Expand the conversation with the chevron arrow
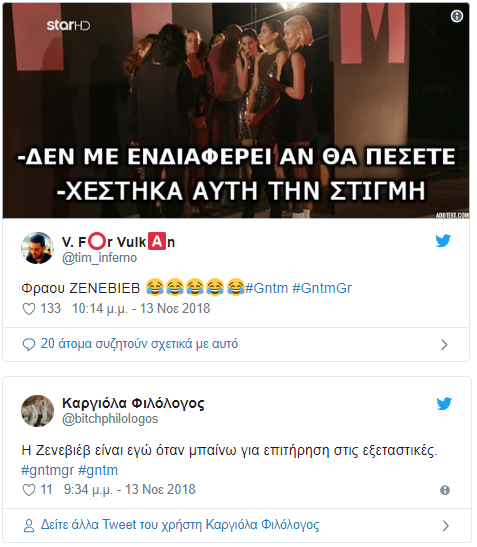 (444, 345)
